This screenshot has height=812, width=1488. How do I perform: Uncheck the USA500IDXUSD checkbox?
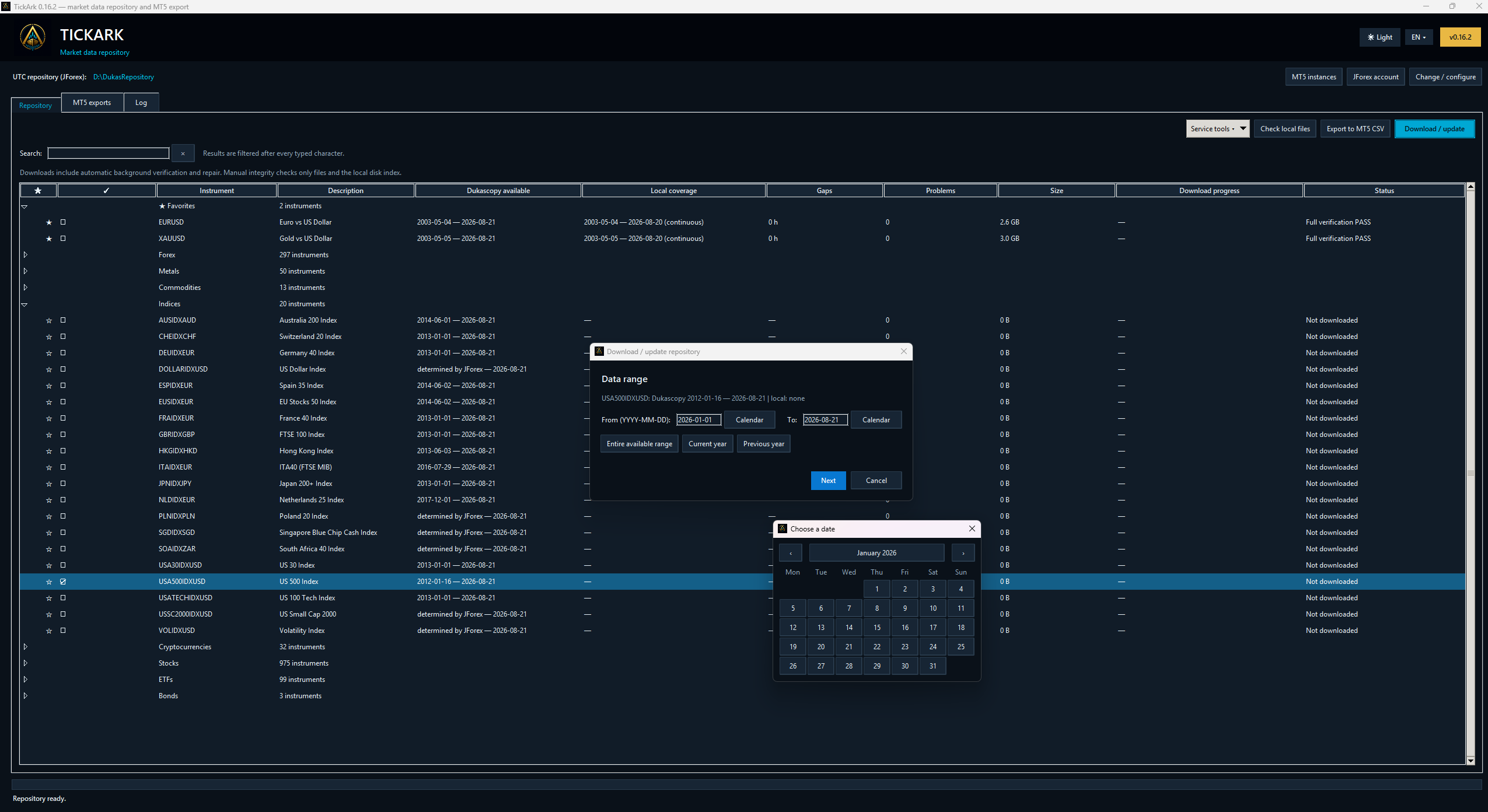pyautogui.click(x=63, y=582)
